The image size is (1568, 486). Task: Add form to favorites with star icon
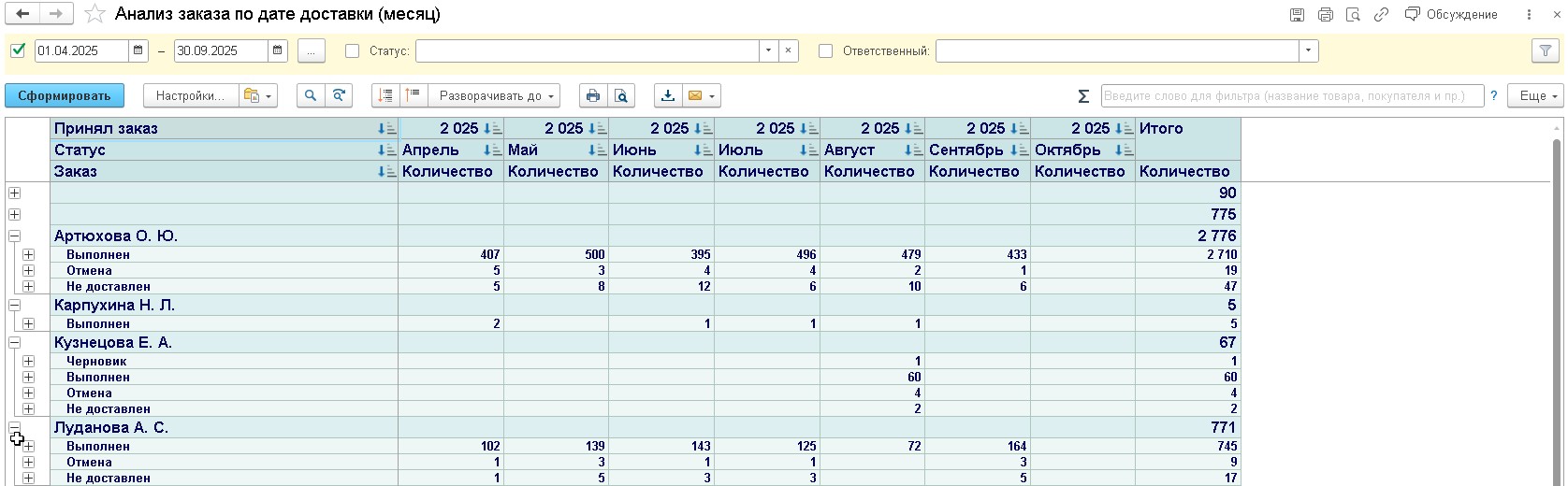point(94,14)
